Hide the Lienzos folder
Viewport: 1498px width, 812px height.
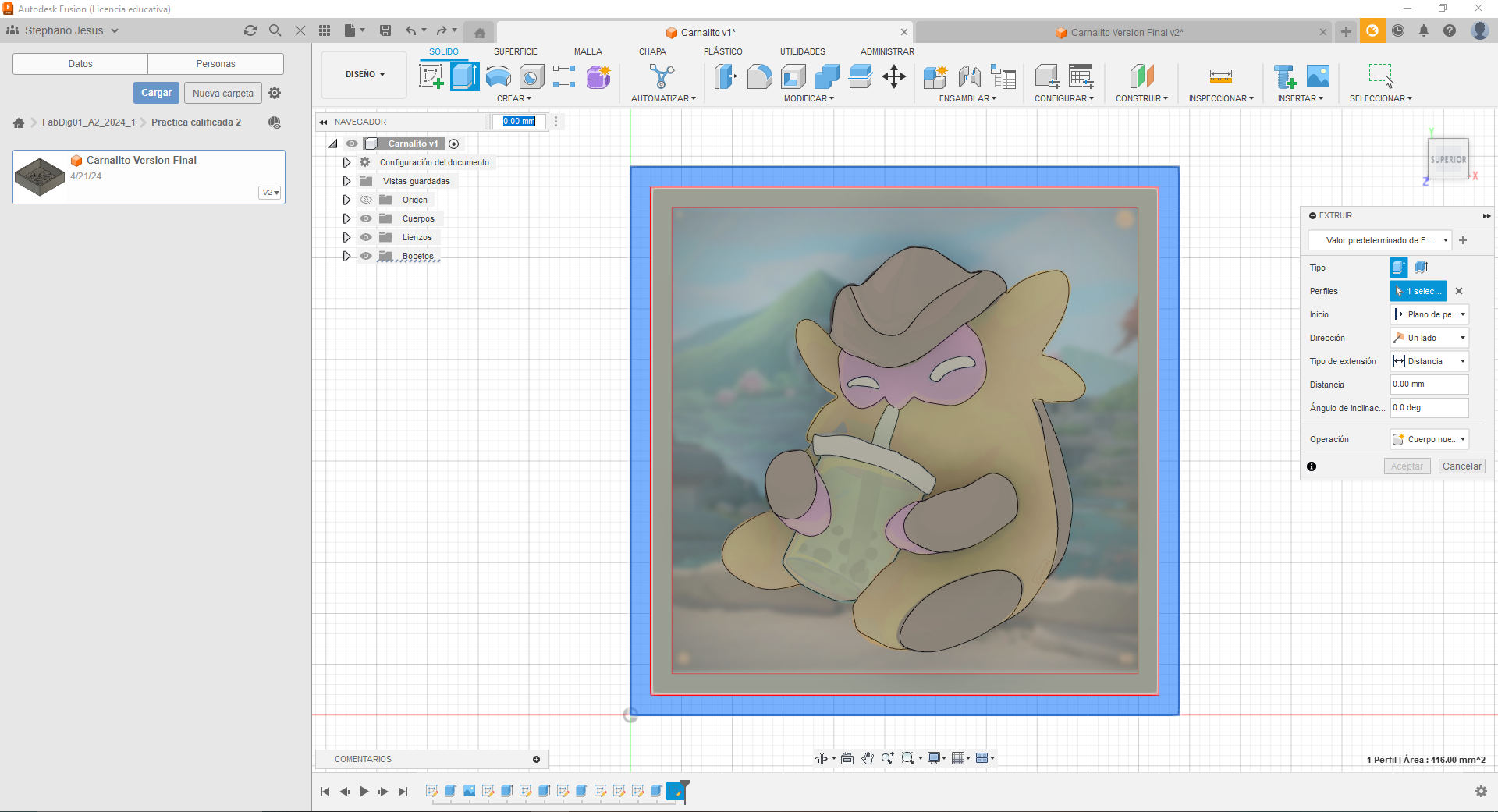pos(366,237)
